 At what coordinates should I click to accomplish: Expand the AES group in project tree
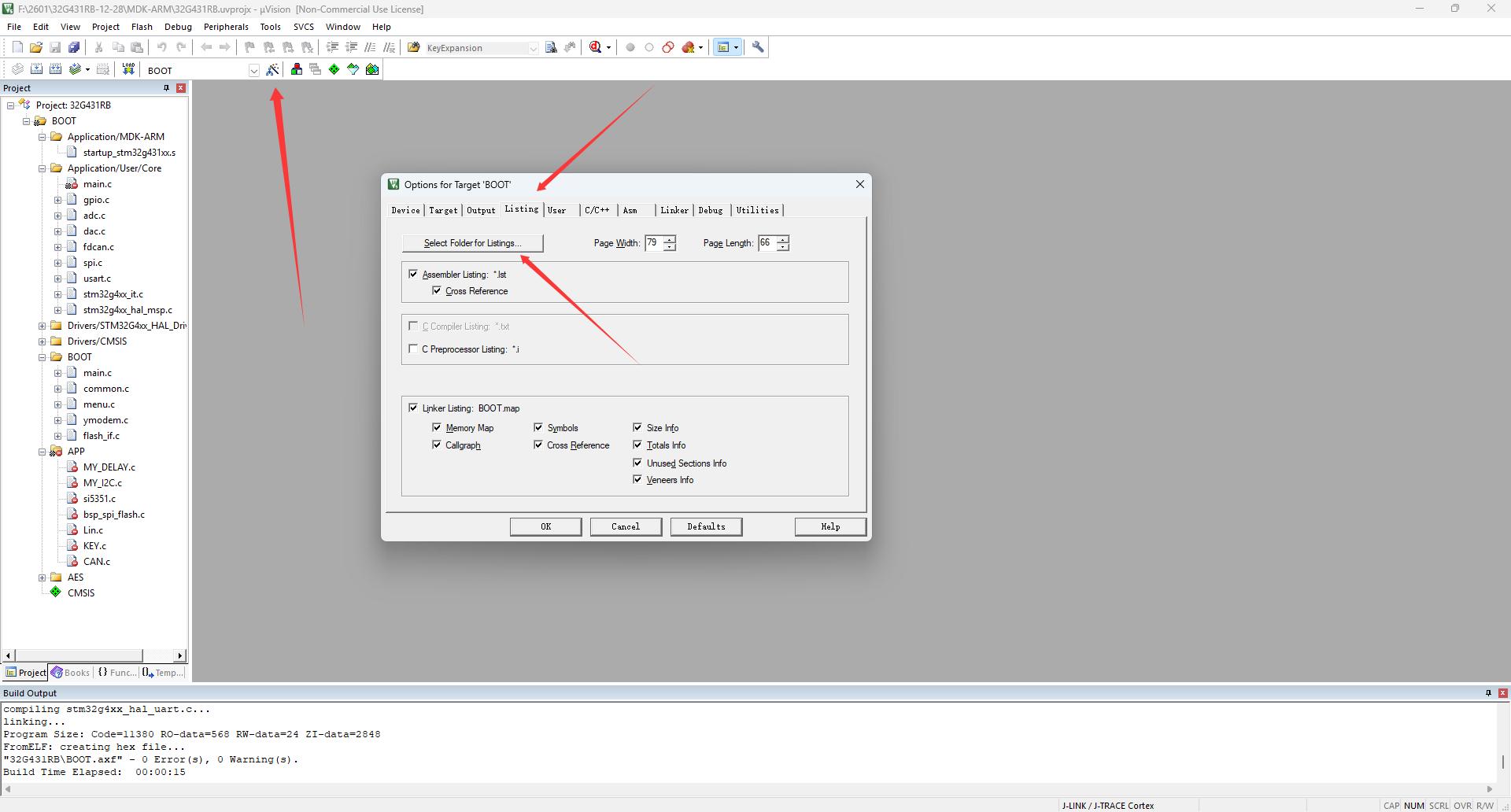pos(42,578)
